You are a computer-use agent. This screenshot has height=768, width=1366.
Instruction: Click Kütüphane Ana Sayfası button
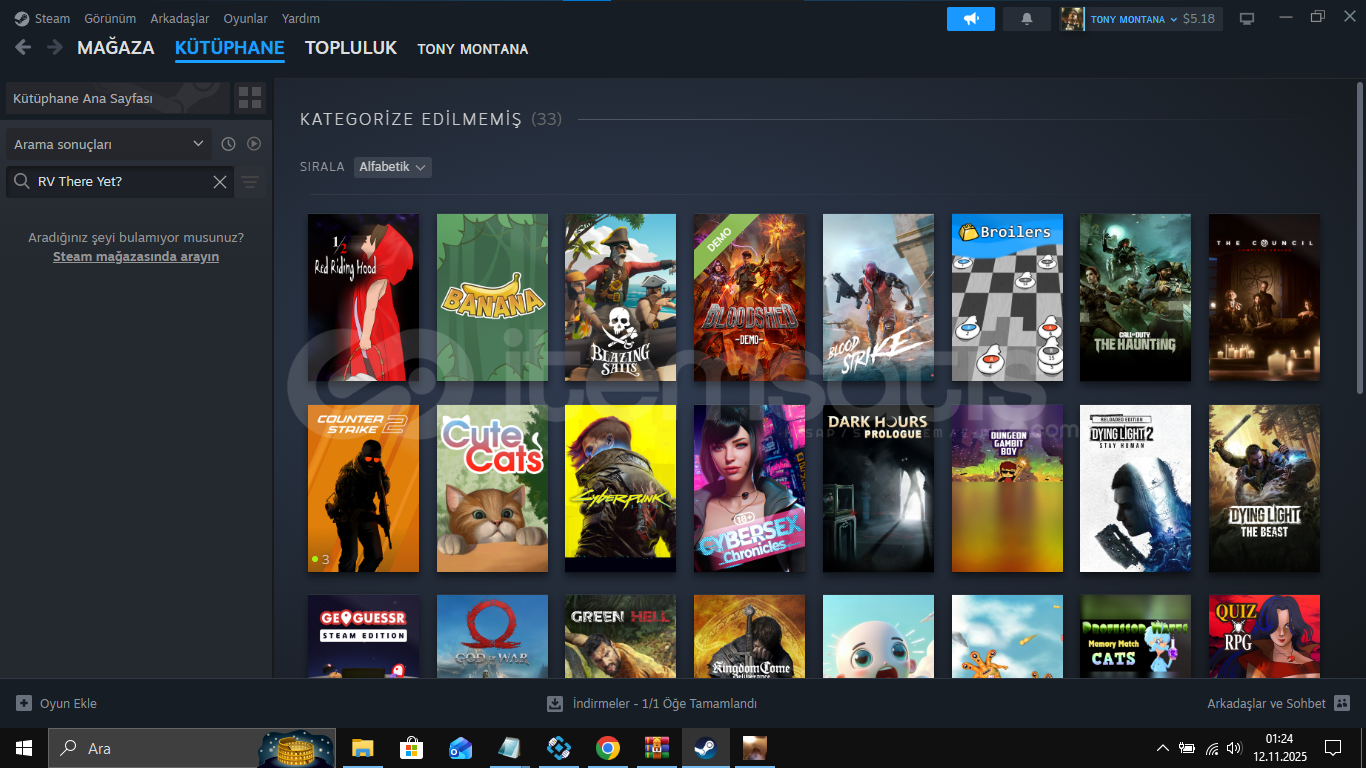click(118, 98)
